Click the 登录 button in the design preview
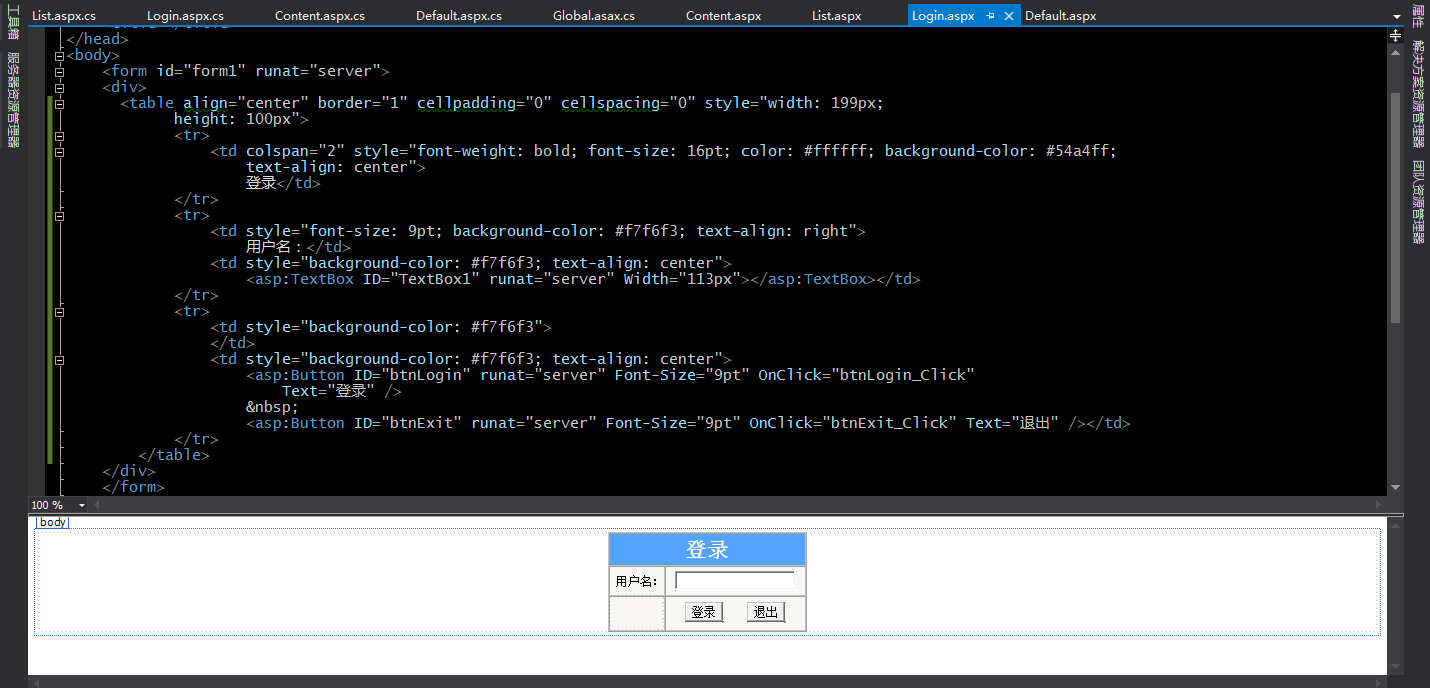The height and width of the screenshot is (688, 1430). click(x=702, y=611)
